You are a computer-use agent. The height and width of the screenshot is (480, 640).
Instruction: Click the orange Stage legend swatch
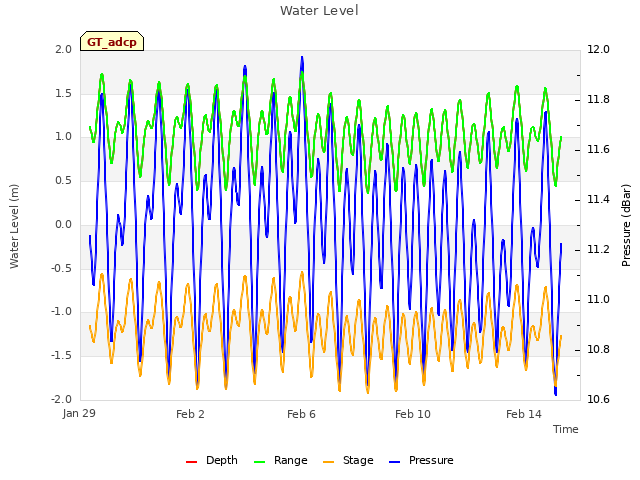(329, 462)
